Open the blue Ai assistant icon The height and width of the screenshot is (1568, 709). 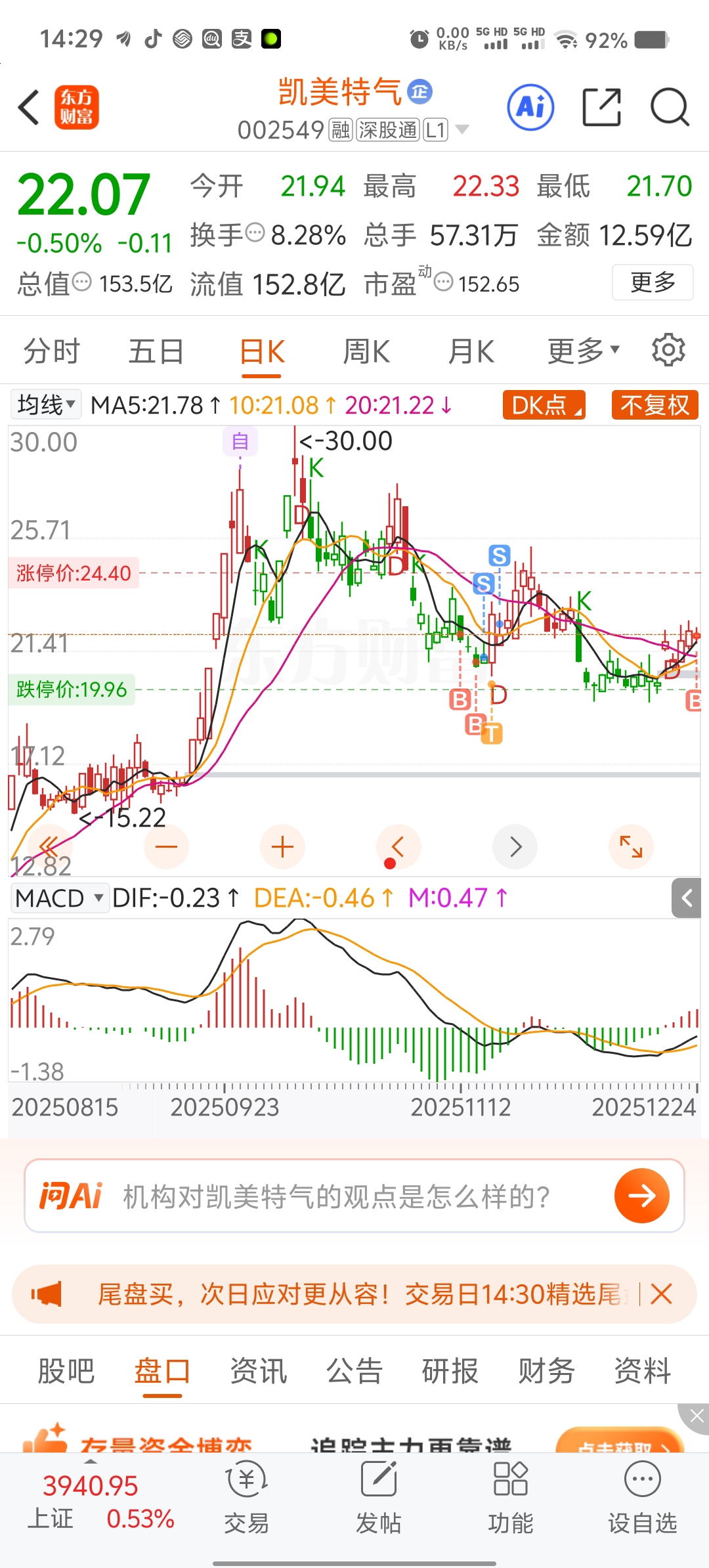(530, 107)
